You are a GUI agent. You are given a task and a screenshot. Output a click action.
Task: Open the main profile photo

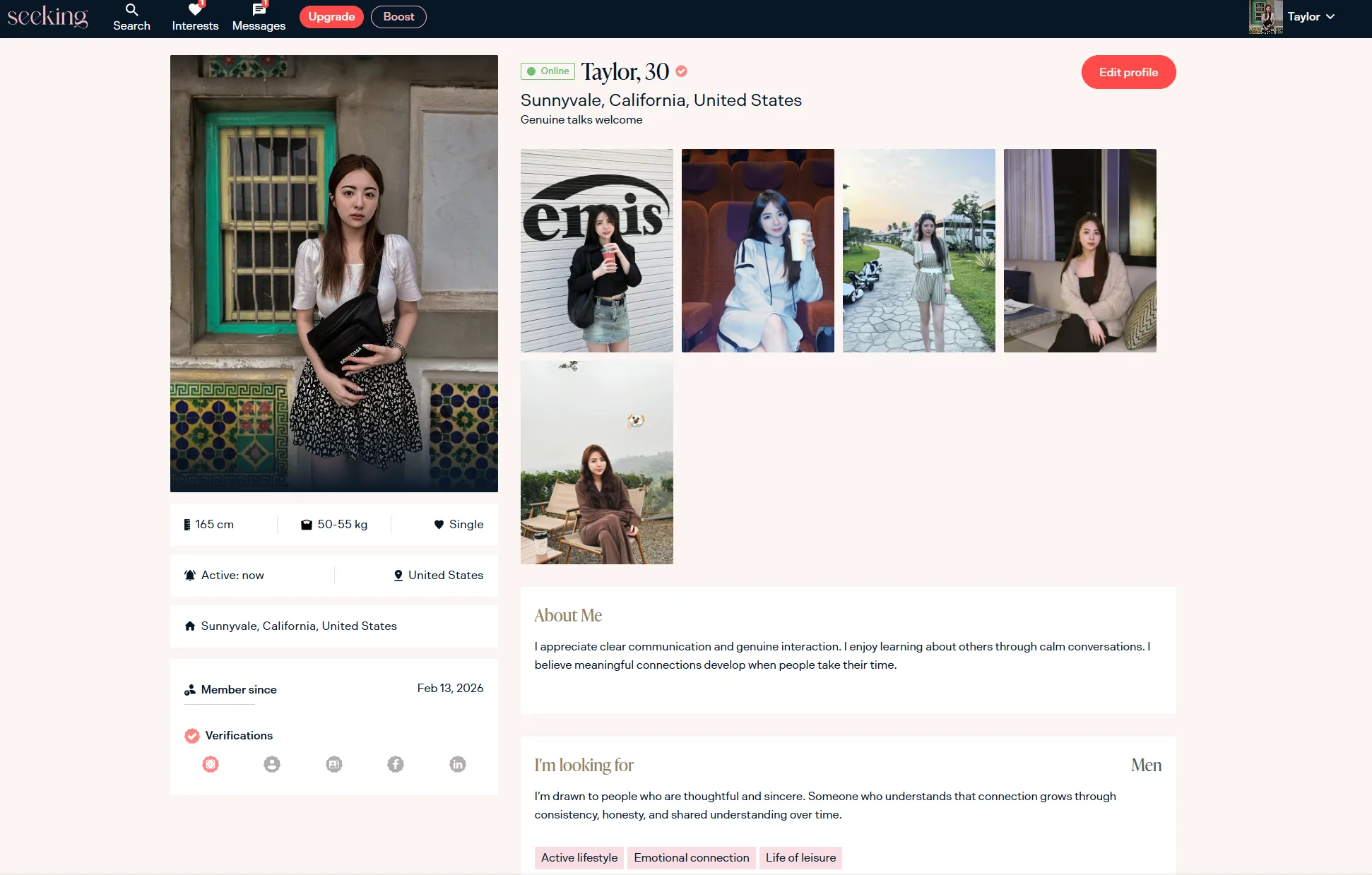(333, 273)
